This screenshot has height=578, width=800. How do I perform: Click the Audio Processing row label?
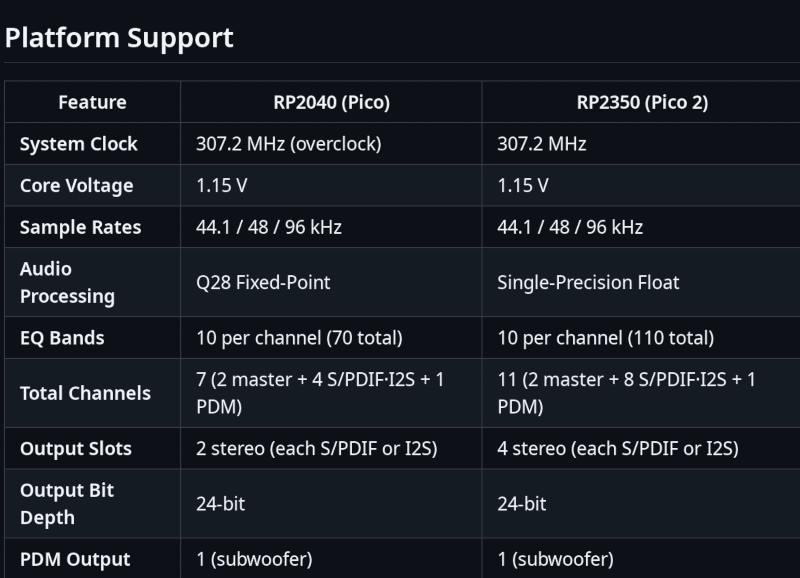click(67, 283)
